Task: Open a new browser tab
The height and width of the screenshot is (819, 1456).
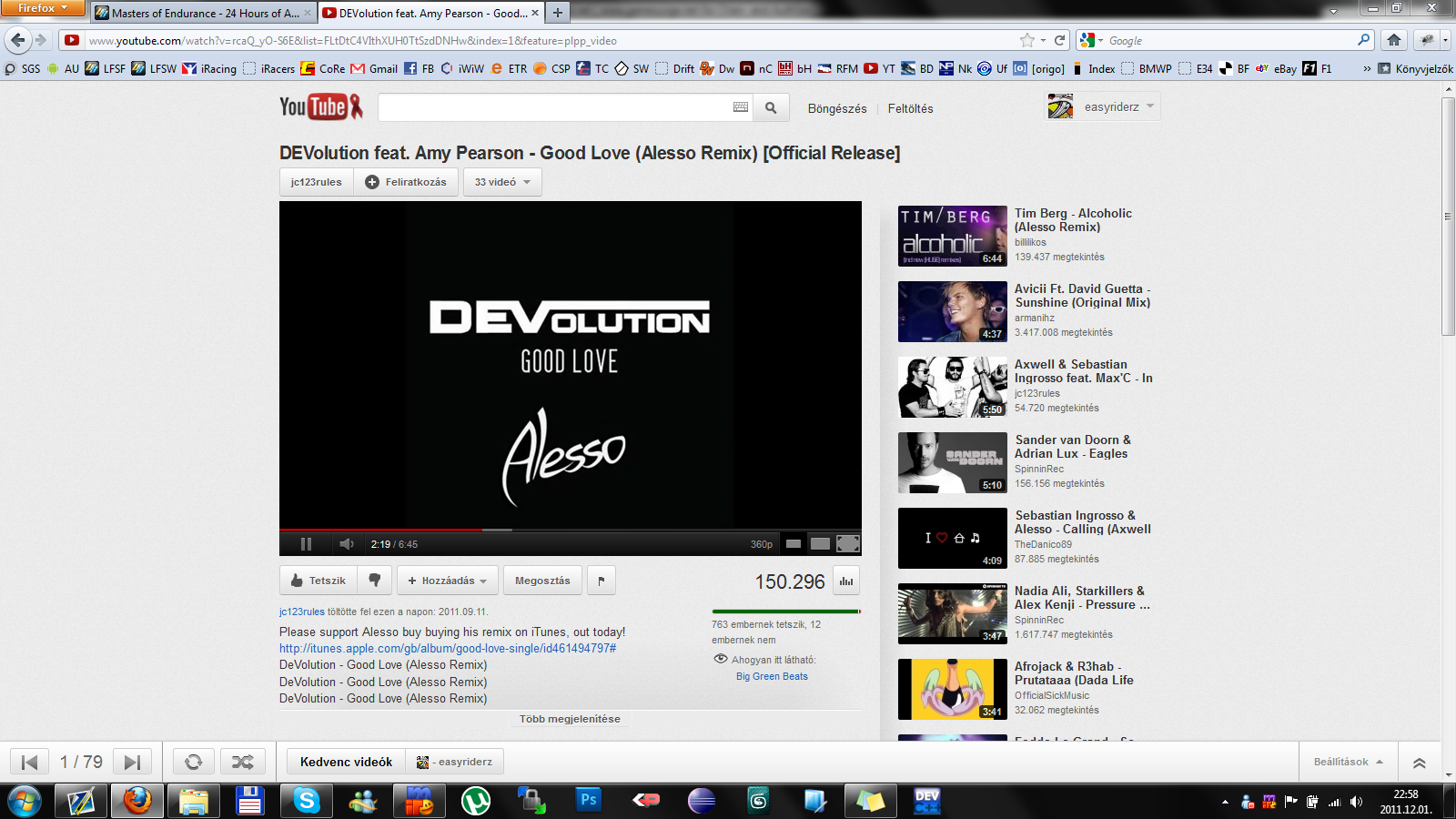Action: click(x=558, y=13)
